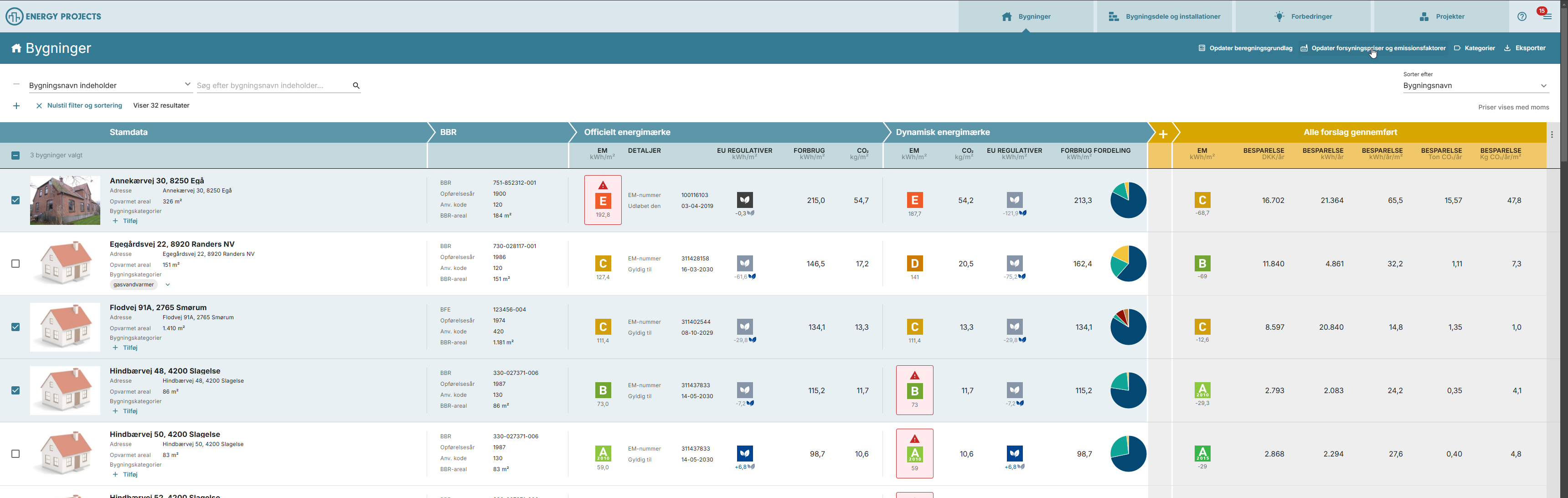The width and height of the screenshot is (1568, 498).
Task: Add a filter with the plus icon
Action: (x=16, y=106)
